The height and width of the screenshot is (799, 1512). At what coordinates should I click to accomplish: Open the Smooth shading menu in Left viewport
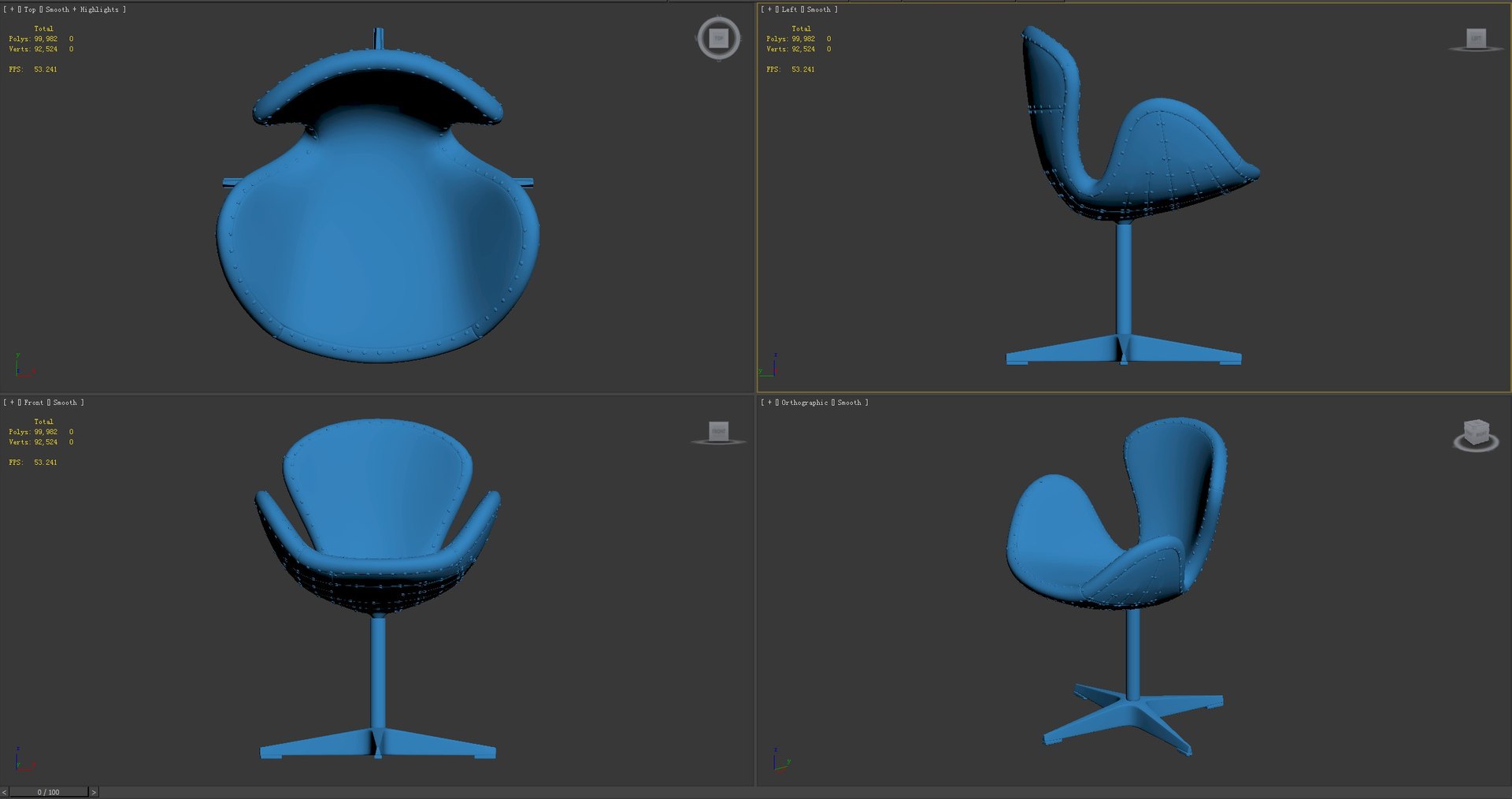click(x=818, y=9)
